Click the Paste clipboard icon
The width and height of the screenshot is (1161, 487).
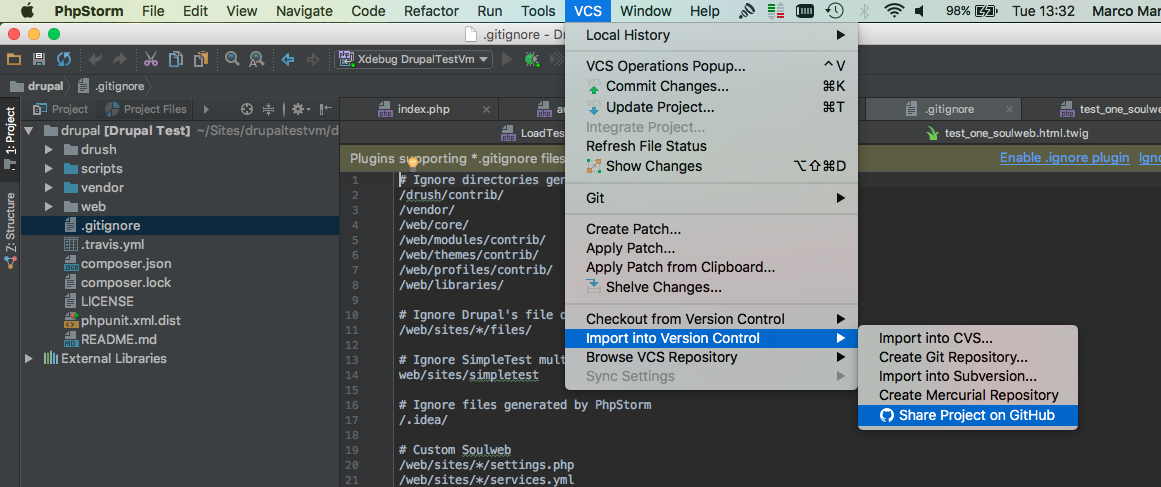pos(201,59)
